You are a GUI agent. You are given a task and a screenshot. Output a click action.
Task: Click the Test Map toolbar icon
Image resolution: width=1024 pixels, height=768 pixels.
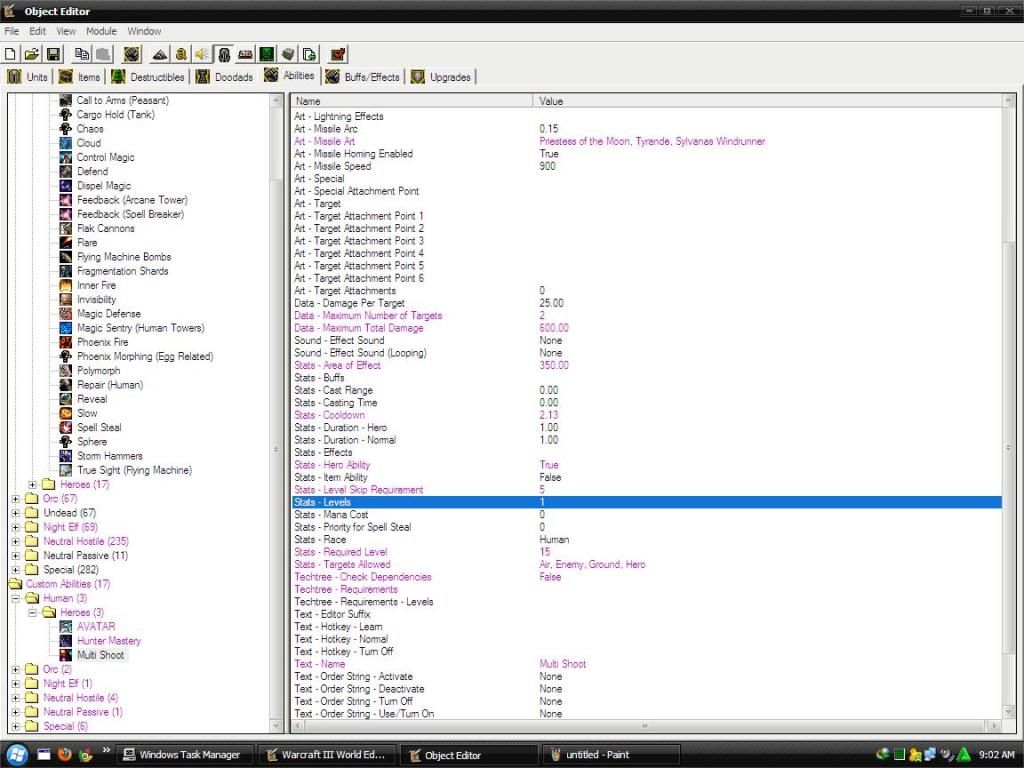[338, 54]
